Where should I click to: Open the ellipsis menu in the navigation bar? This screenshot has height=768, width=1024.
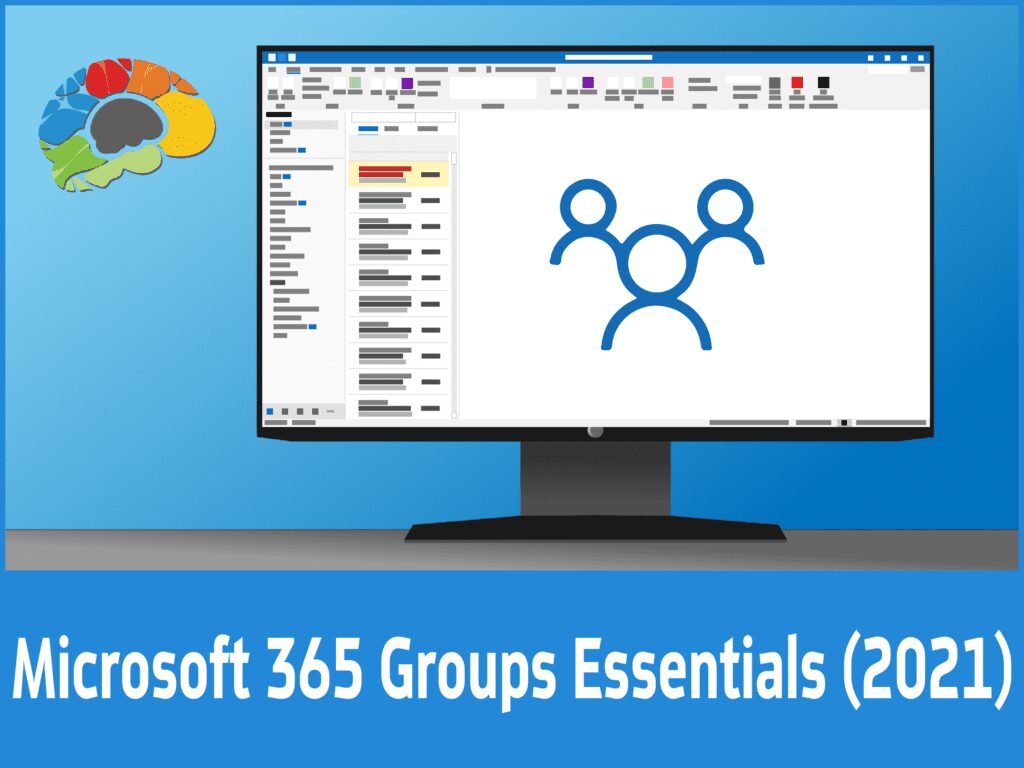tap(330, 411)
